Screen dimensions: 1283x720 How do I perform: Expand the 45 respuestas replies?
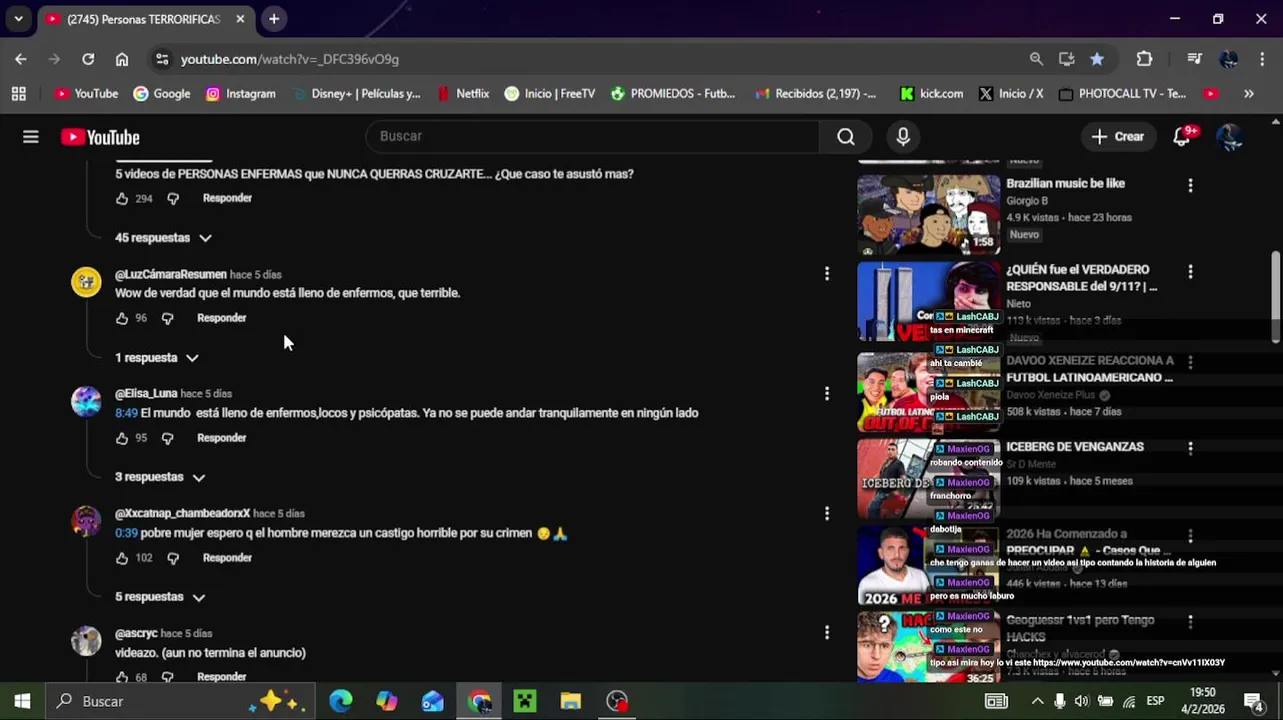pos(164,238)
